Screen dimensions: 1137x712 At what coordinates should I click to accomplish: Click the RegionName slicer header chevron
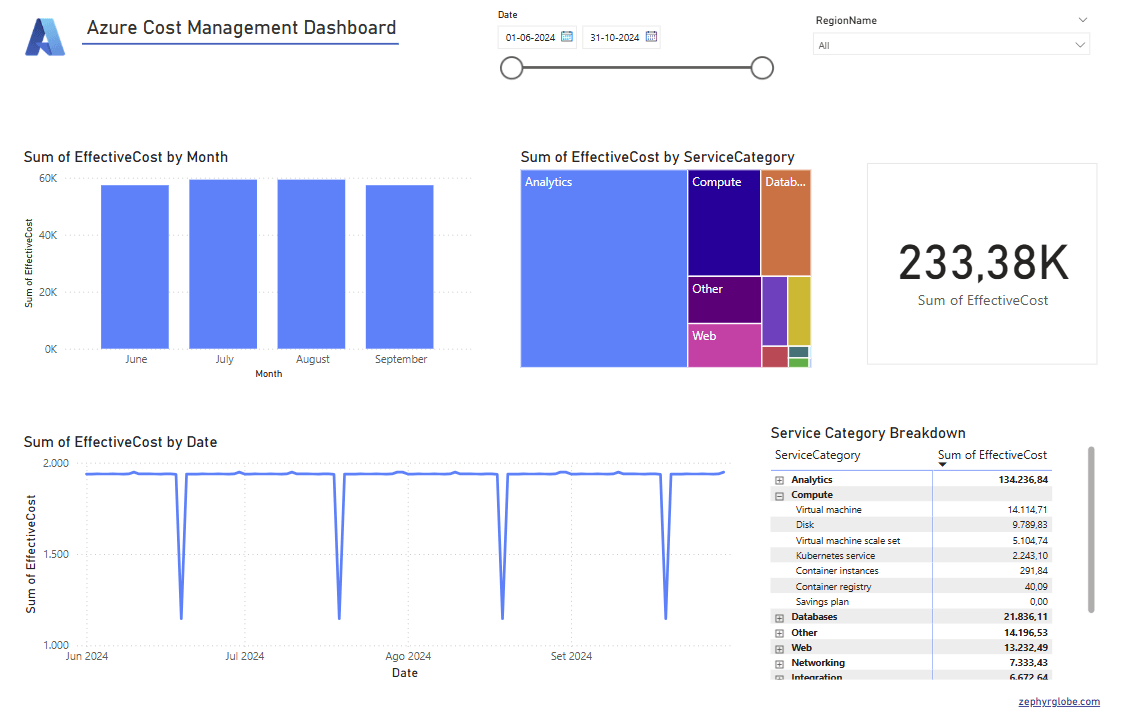point(1083,20)
